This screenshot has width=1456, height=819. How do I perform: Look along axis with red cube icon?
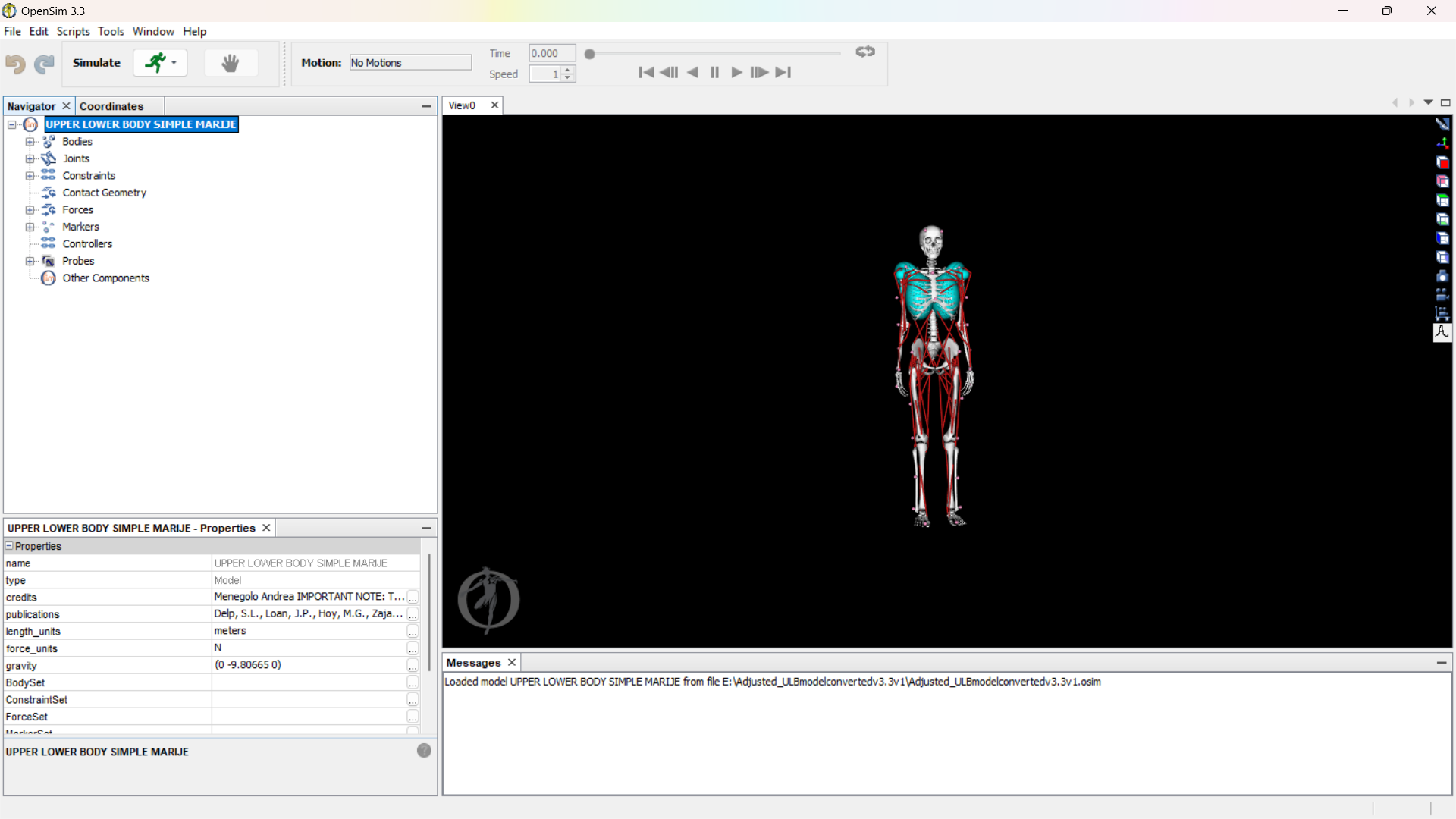[1442, 162]
